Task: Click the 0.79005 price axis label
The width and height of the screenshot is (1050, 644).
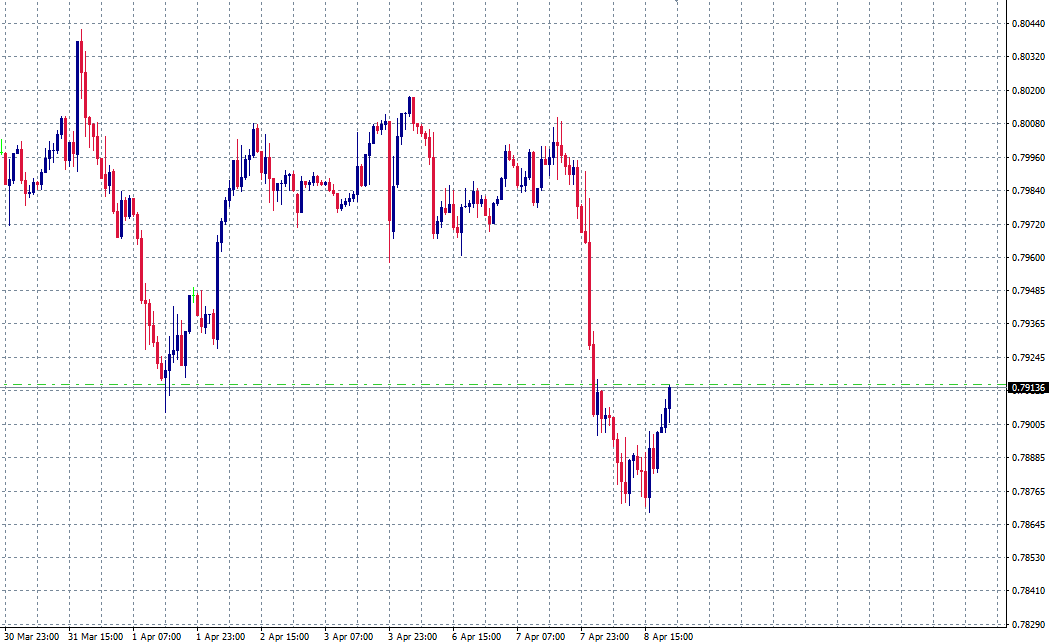Action: click(1028, 424)
